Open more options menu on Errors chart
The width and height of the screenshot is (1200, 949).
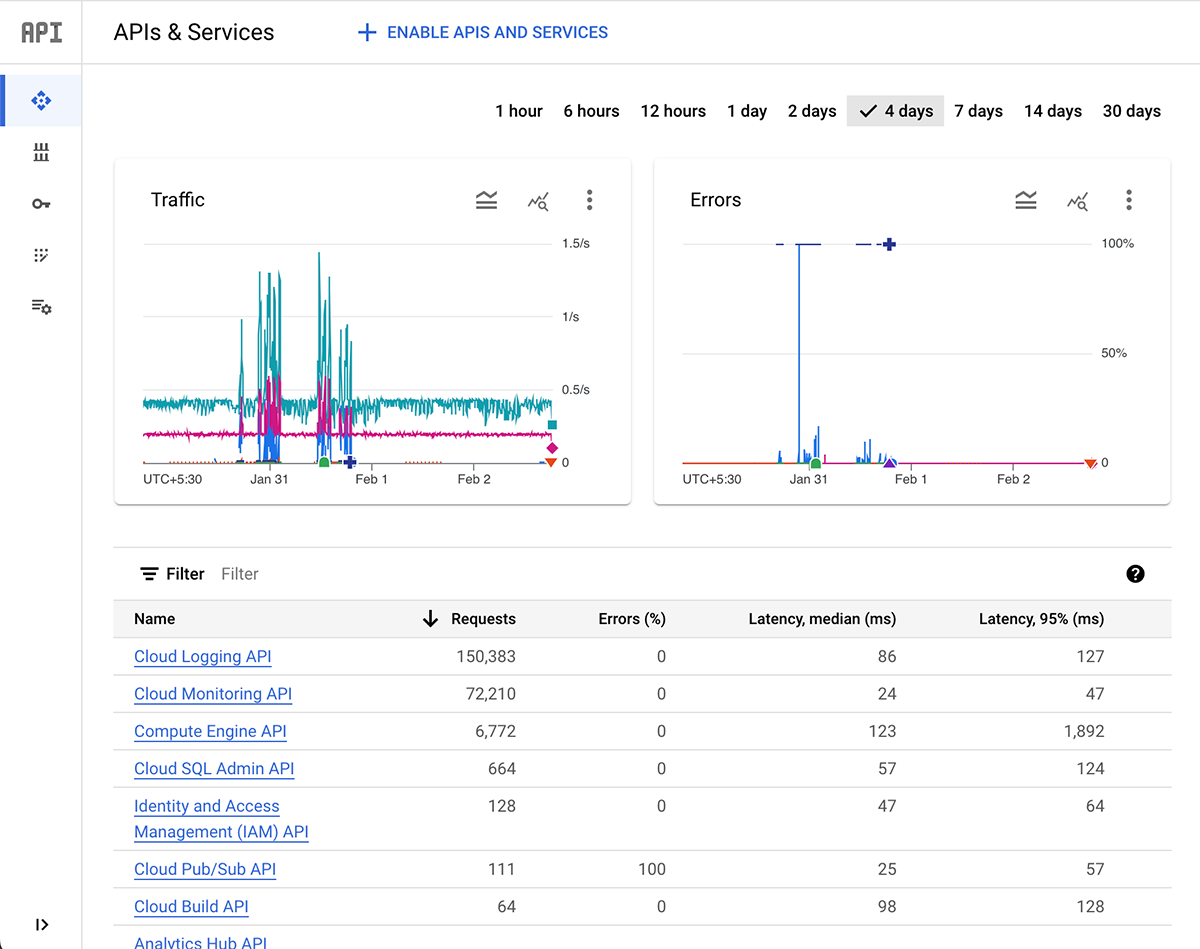pyautogui.click(x=1129, y=200)
